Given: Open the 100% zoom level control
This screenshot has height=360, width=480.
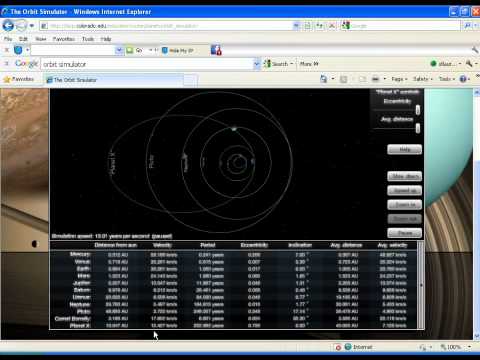Looking at the screenshot, I should tap(455, 347).
